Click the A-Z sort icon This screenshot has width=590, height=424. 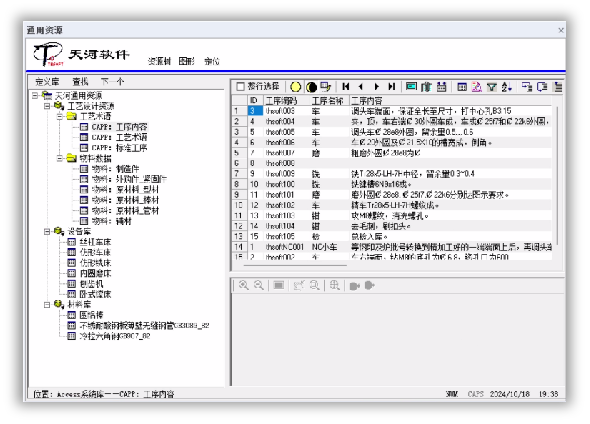point(506,87)
